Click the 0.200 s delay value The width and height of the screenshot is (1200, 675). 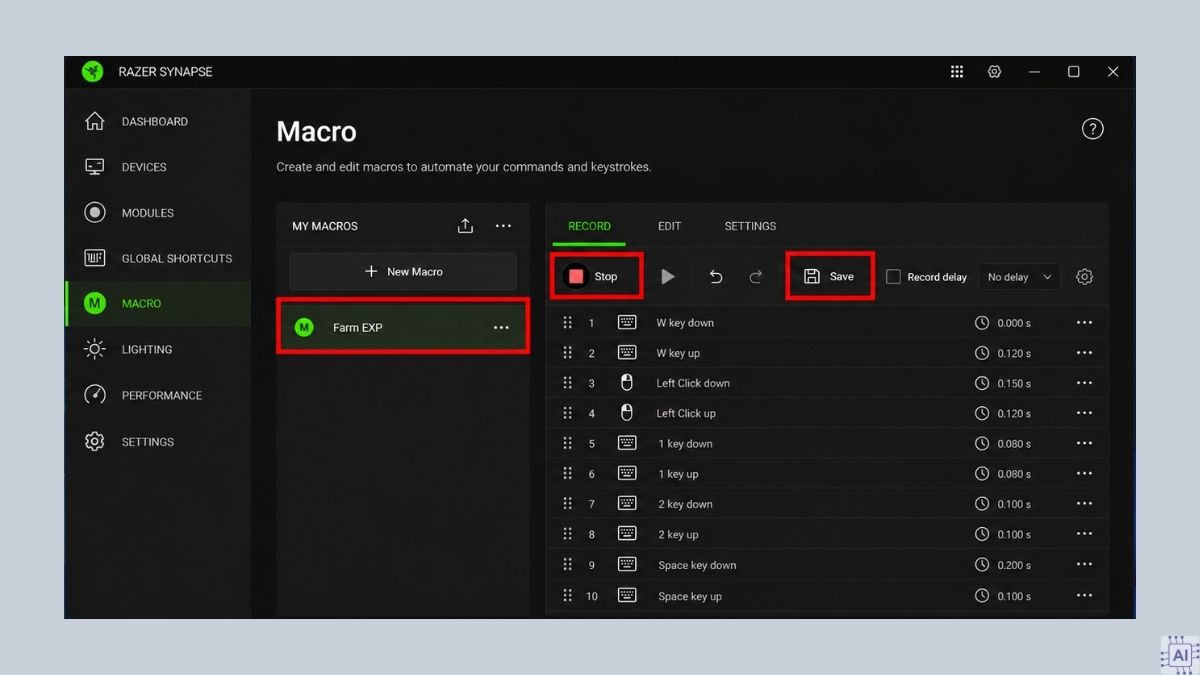[x=1014, y=565]
